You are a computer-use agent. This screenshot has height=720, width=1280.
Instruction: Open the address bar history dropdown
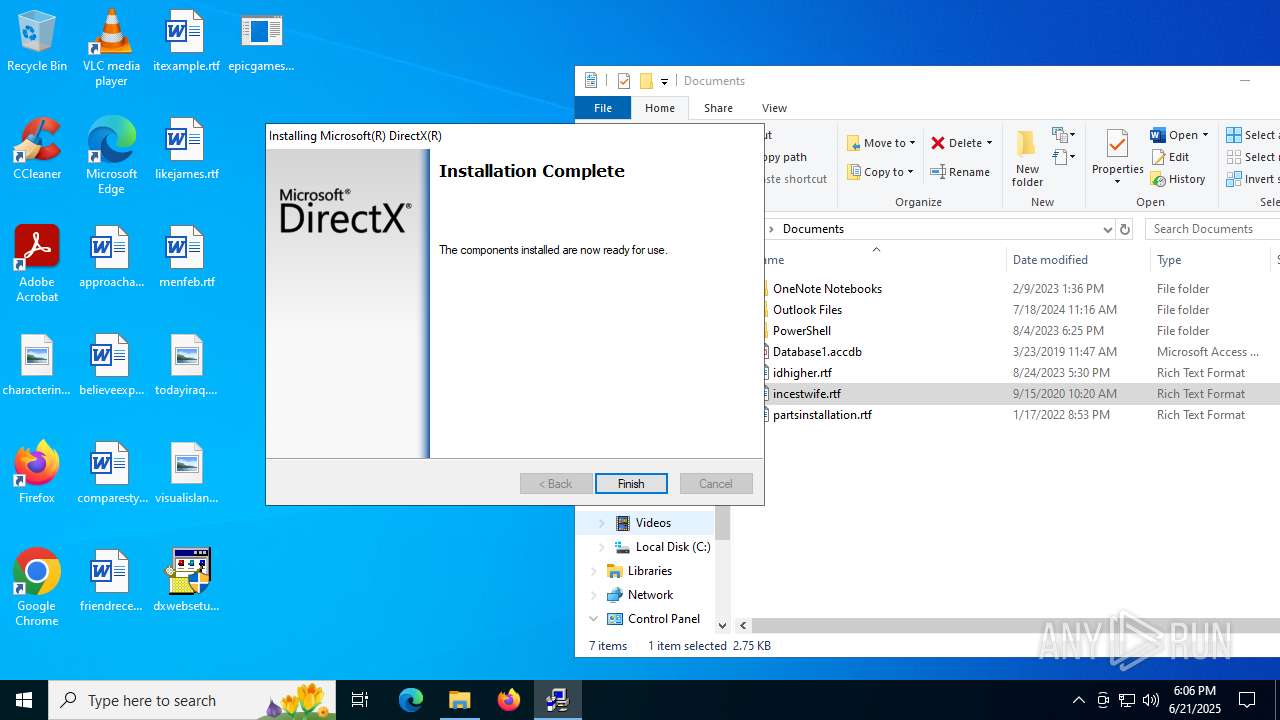[1107, 229]
